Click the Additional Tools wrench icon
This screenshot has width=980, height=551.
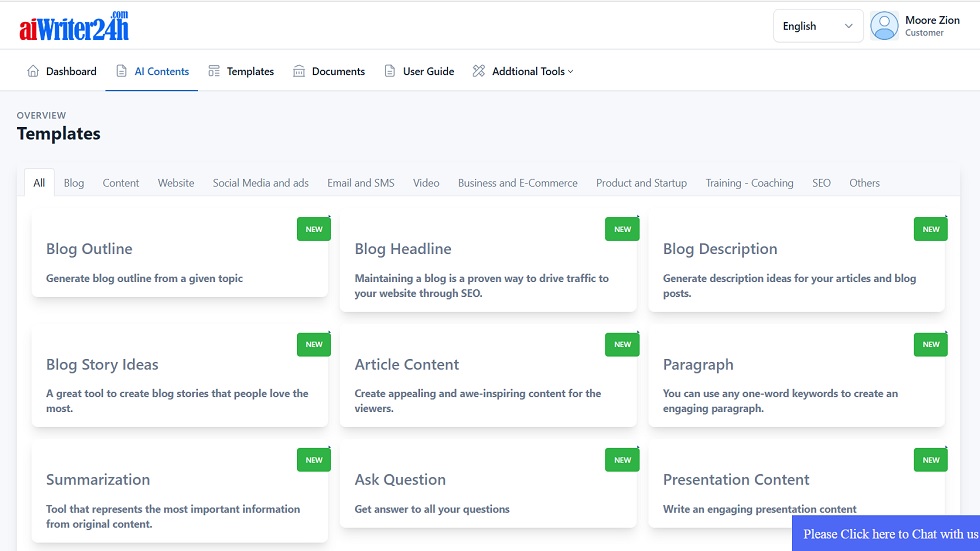[x=479, y=71]
